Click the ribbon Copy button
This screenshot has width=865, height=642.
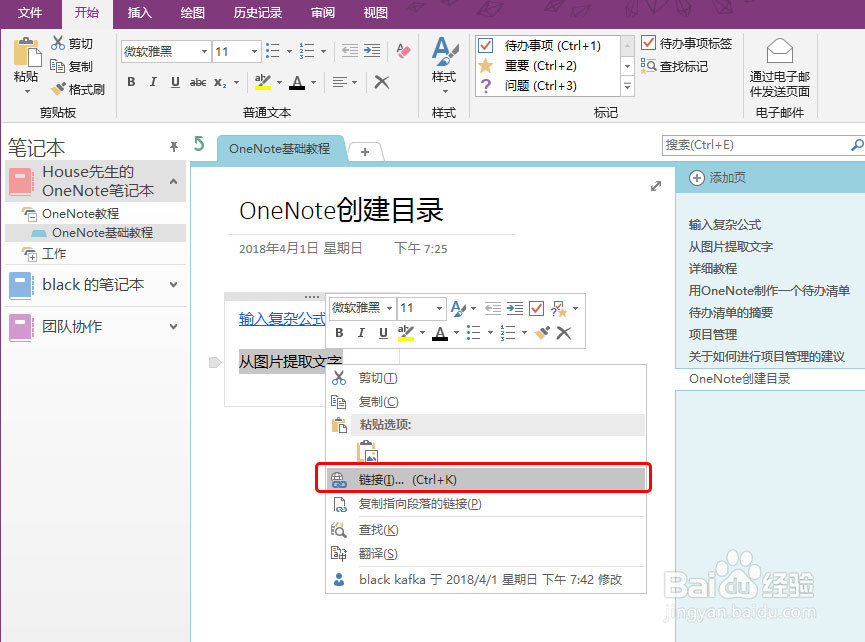click(72, 66)
